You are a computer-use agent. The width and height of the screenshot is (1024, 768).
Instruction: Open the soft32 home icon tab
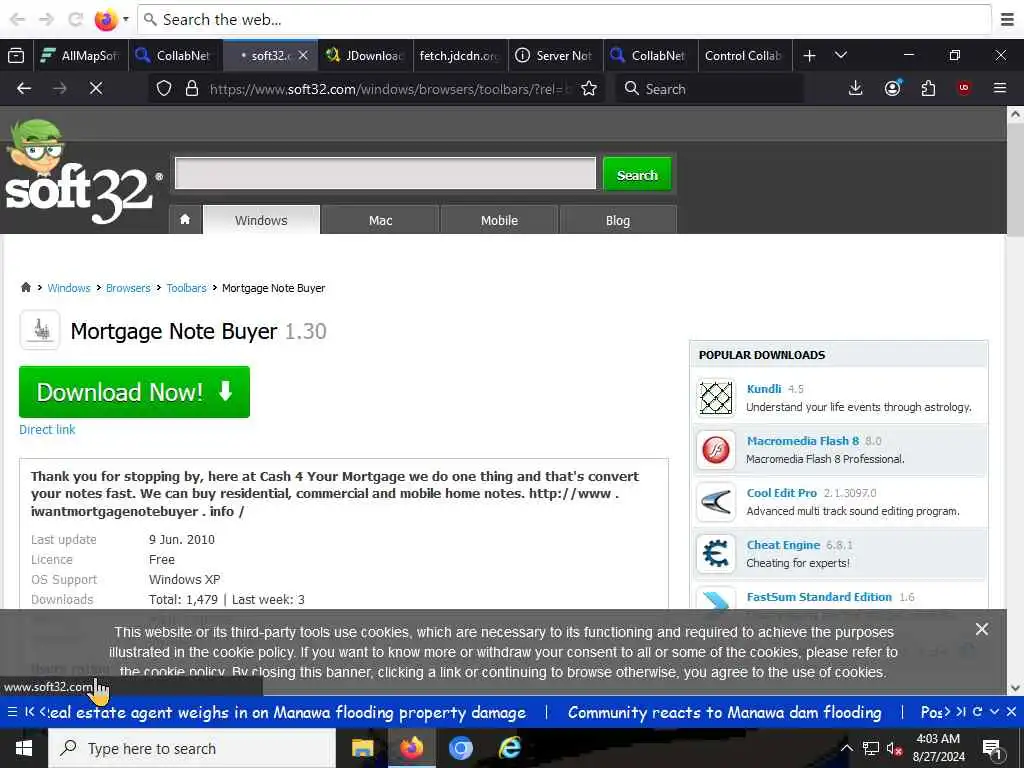(185, 219)
